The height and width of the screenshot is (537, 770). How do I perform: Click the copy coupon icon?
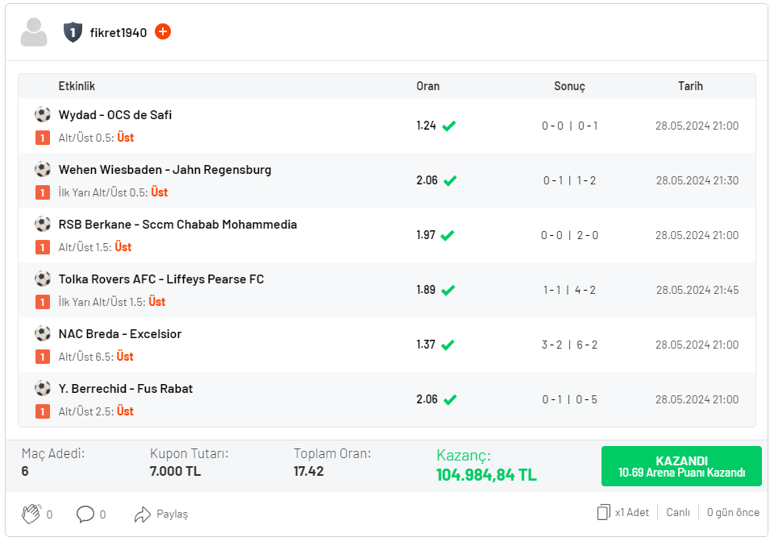point(603,512)
